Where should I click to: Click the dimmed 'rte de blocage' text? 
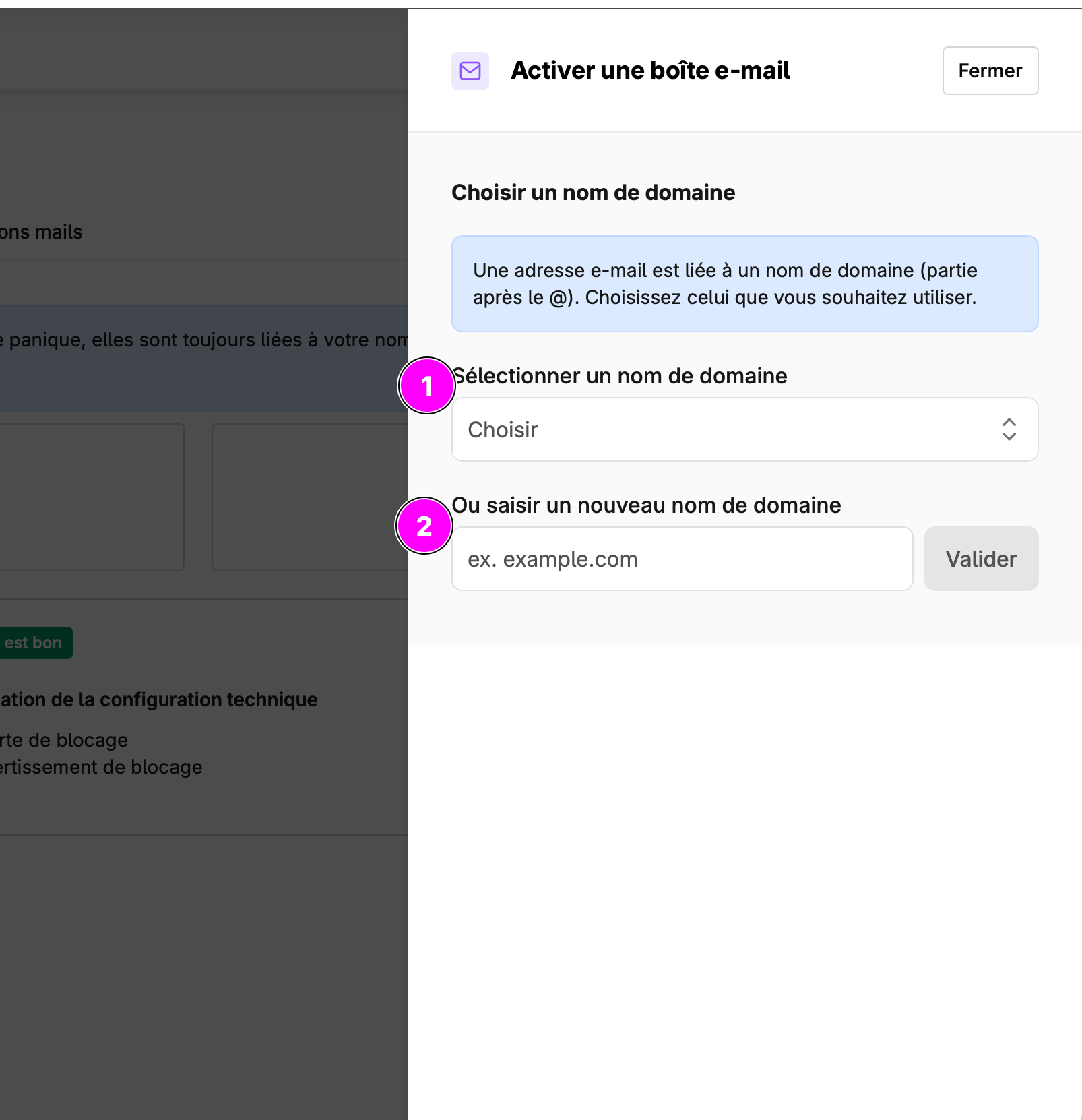point(64,740)
